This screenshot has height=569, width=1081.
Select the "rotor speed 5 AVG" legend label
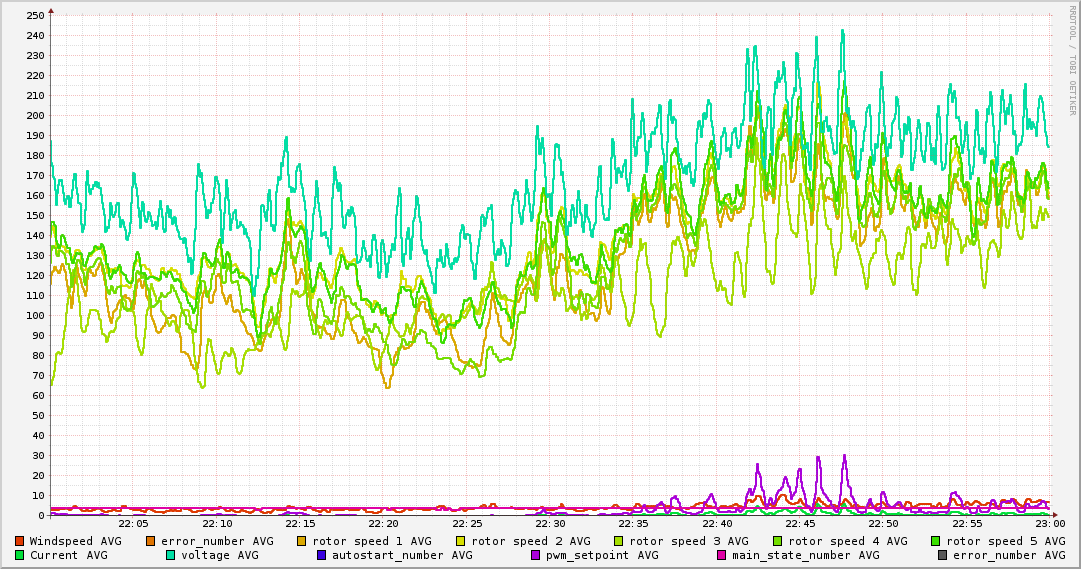click(x=1006, y=541)
